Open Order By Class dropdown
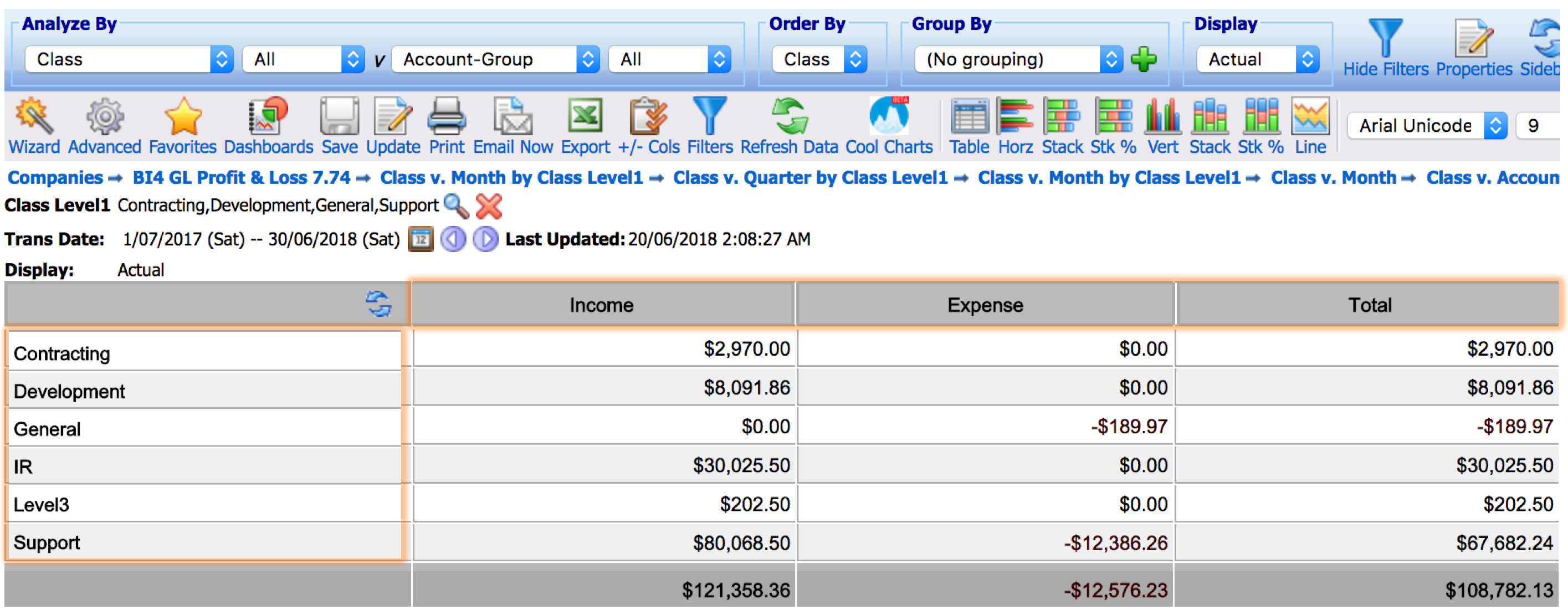Screen dimensions: 1568x615 point(819,59)
